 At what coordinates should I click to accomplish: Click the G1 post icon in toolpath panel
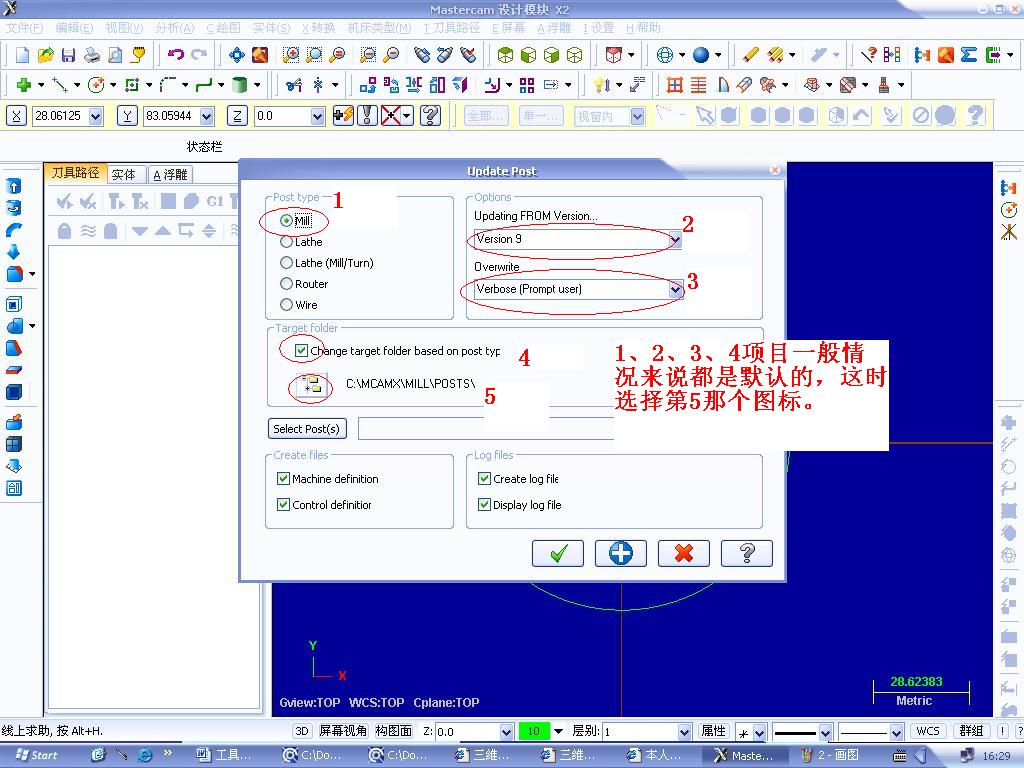215,201
